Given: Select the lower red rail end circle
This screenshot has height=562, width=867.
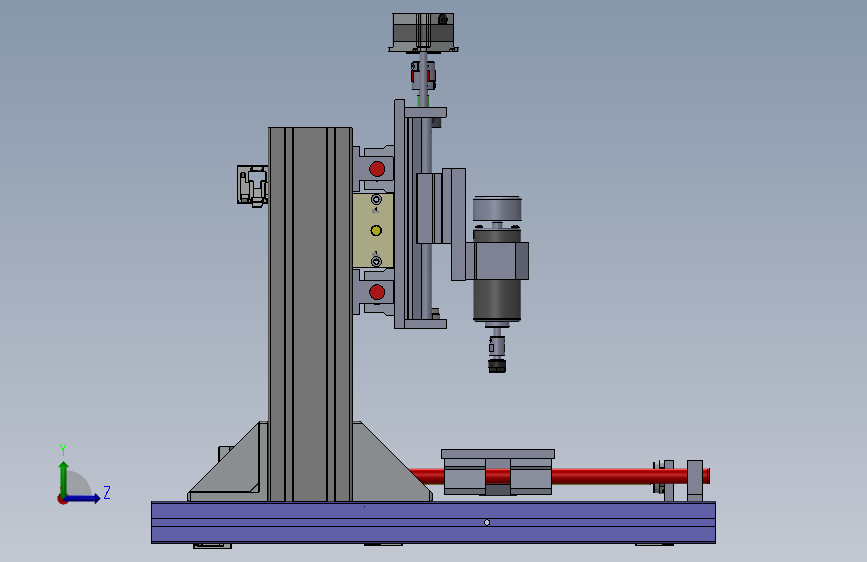Looking at the screenshot, I should [377, 292].
